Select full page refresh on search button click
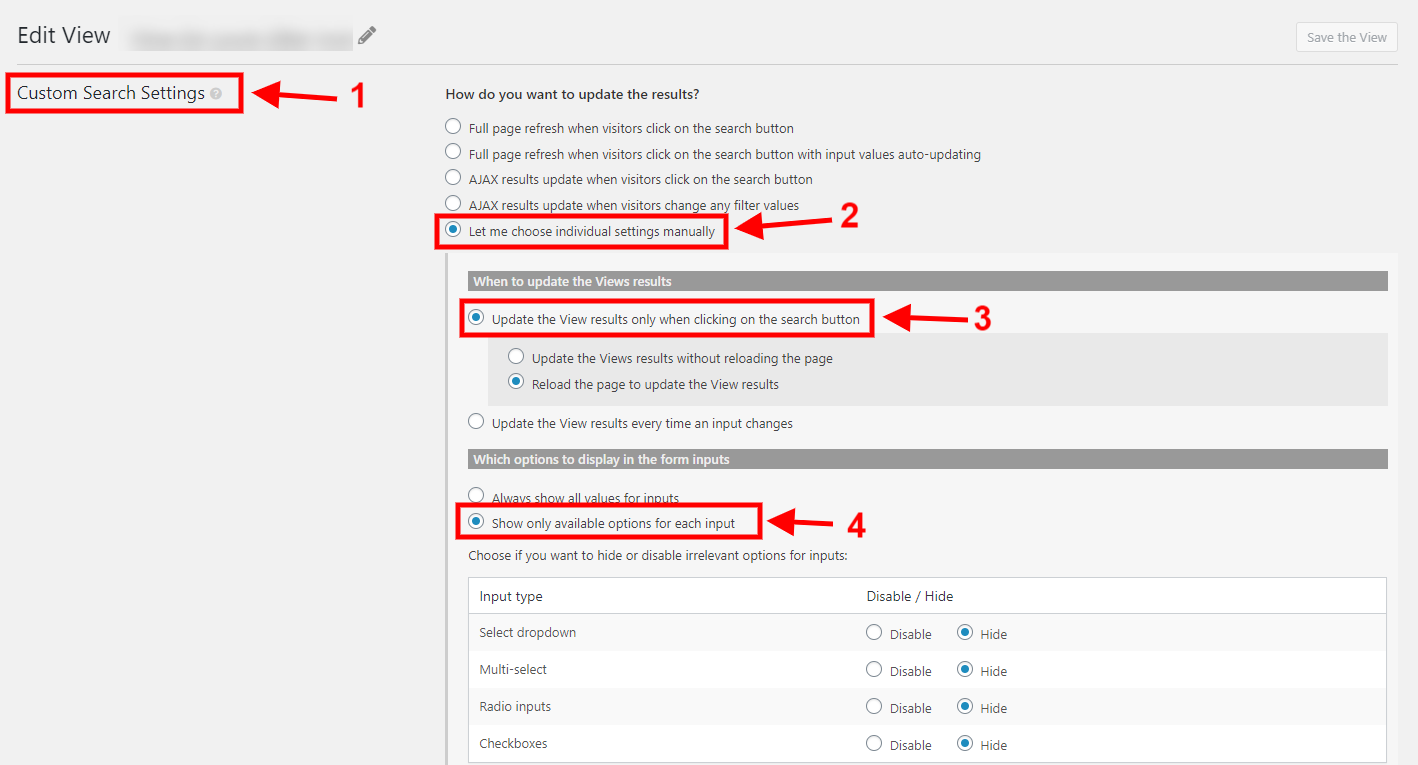Screen dimensions: 1418x765 tap(453, 126)
